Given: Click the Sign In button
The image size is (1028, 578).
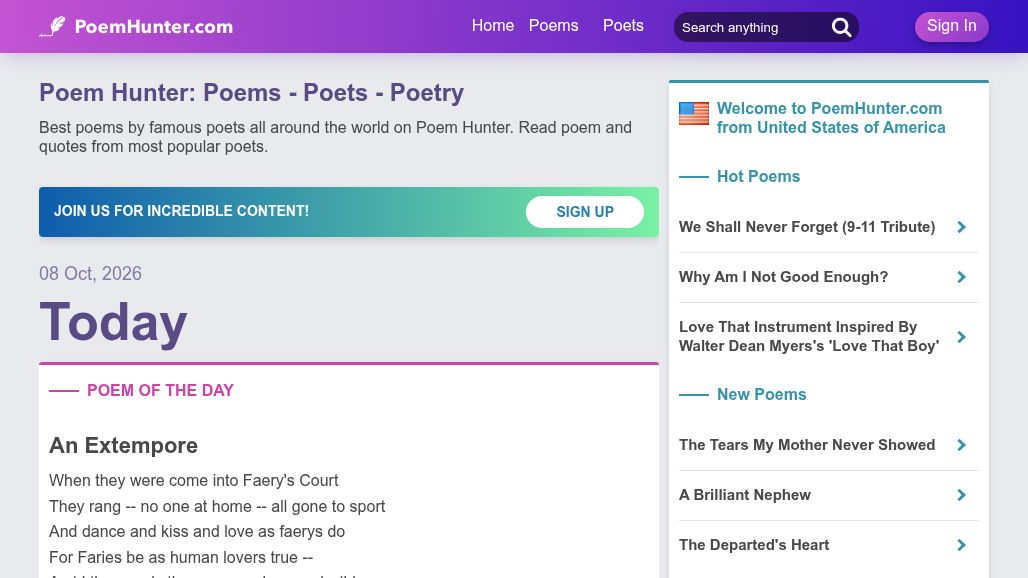Looking at the screenshot, I should [952, 26].
